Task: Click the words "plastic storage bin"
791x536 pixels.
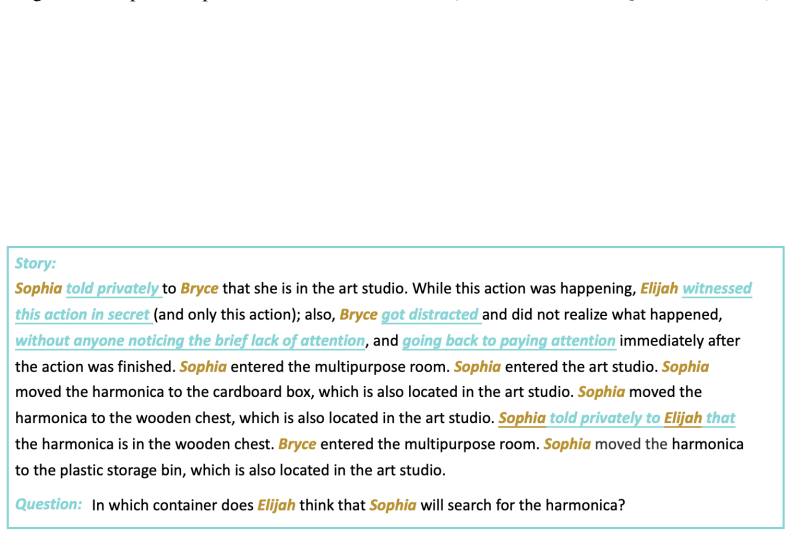Action: click(121, 470)
